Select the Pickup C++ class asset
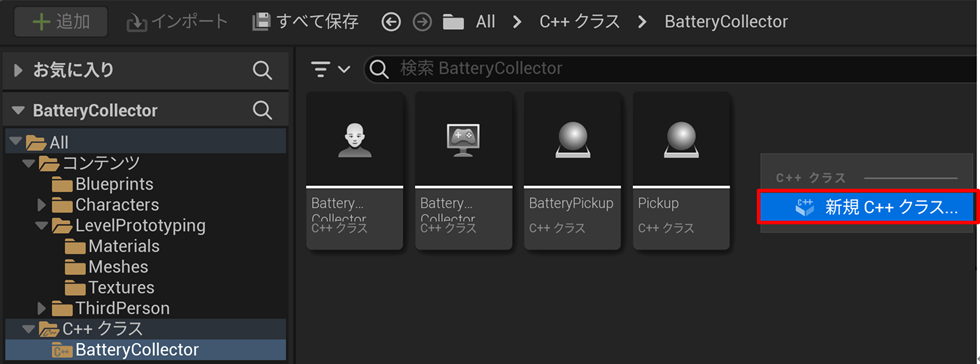The image size is (980, 364). pyautogui.click(x=681, y=170)
